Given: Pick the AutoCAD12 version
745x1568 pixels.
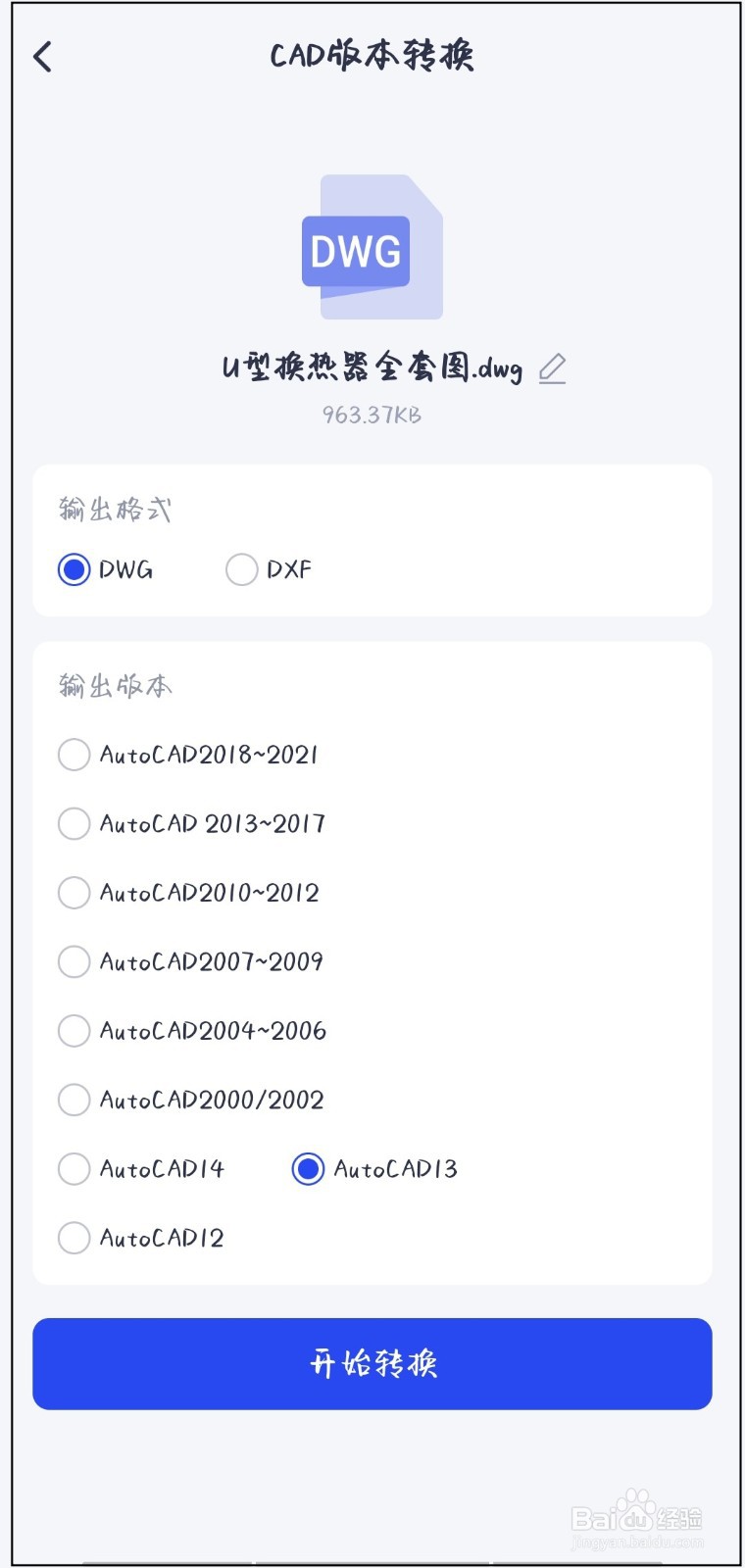Looking at the screenshot, I should [x=74, y=1238].
